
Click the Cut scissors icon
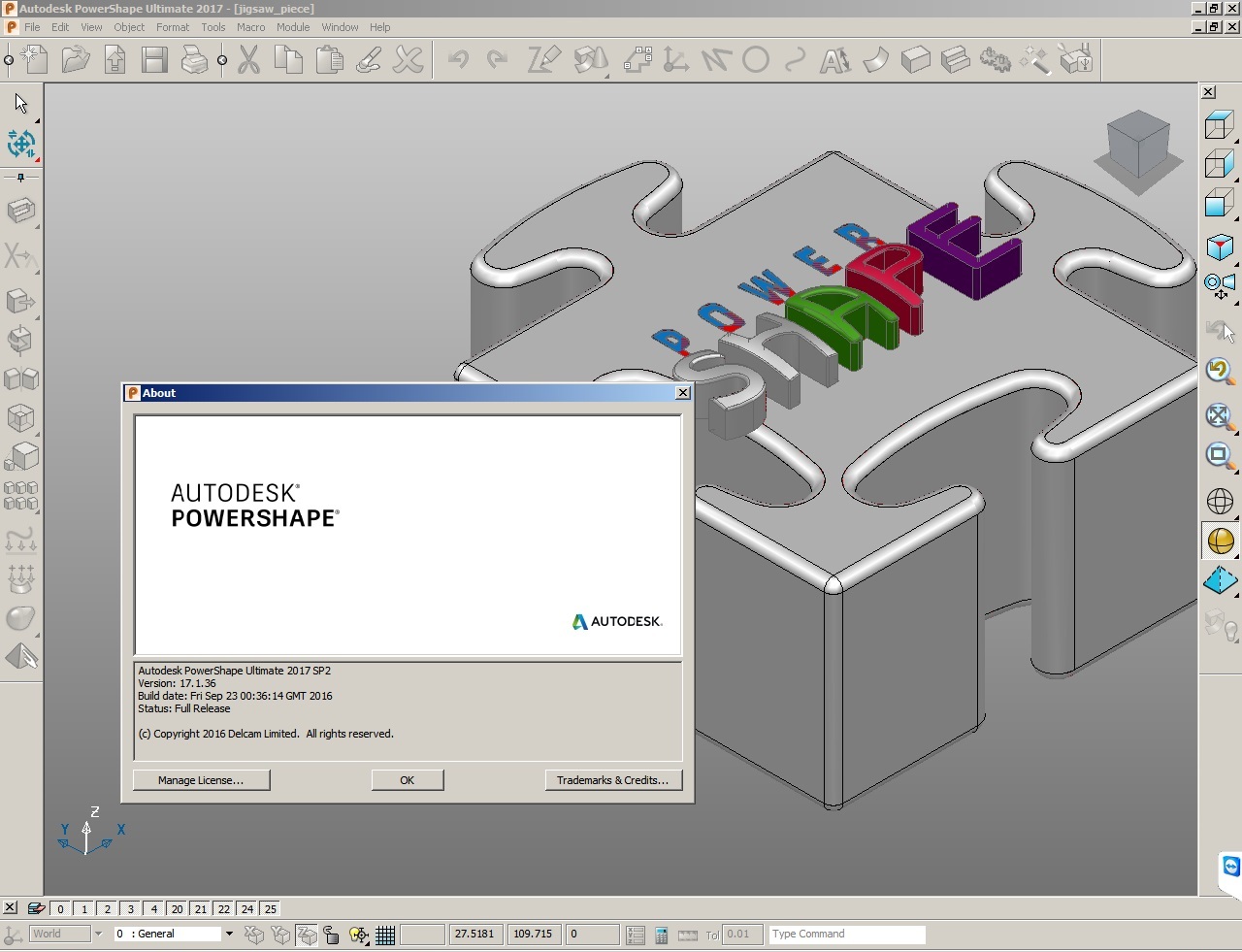tap(249, 60)
